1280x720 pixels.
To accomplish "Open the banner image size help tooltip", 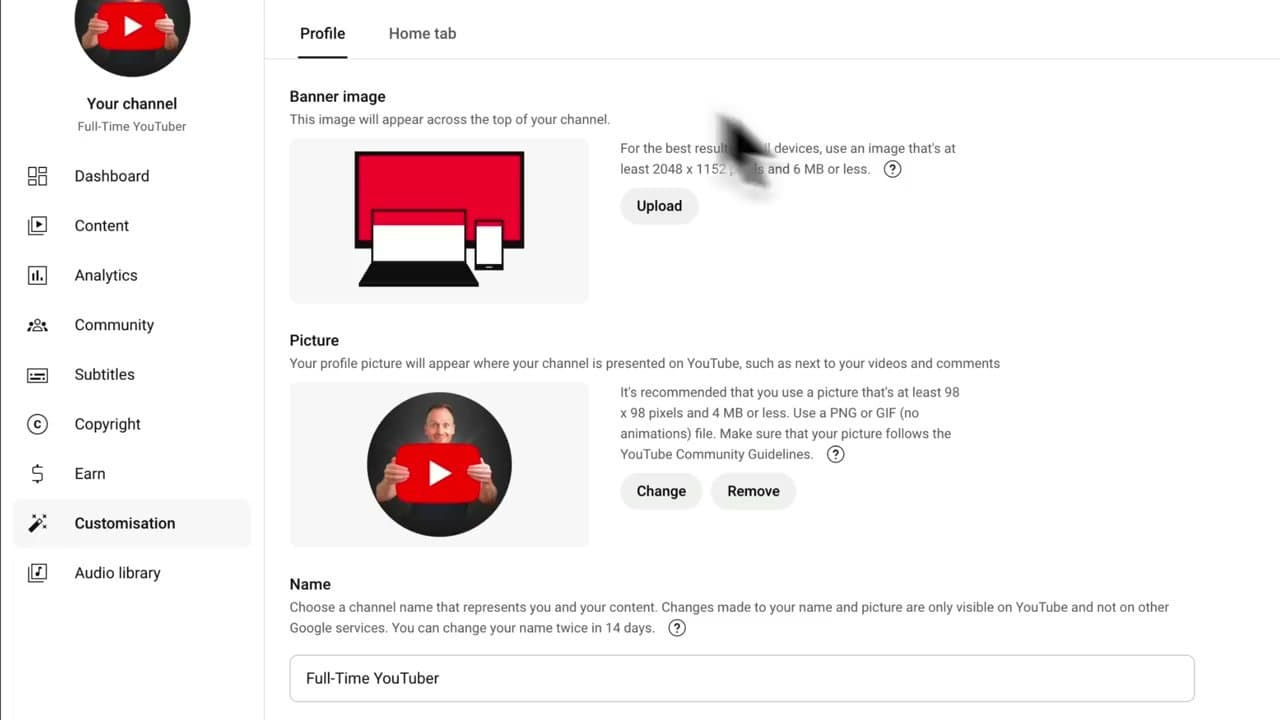I will 892,169.
